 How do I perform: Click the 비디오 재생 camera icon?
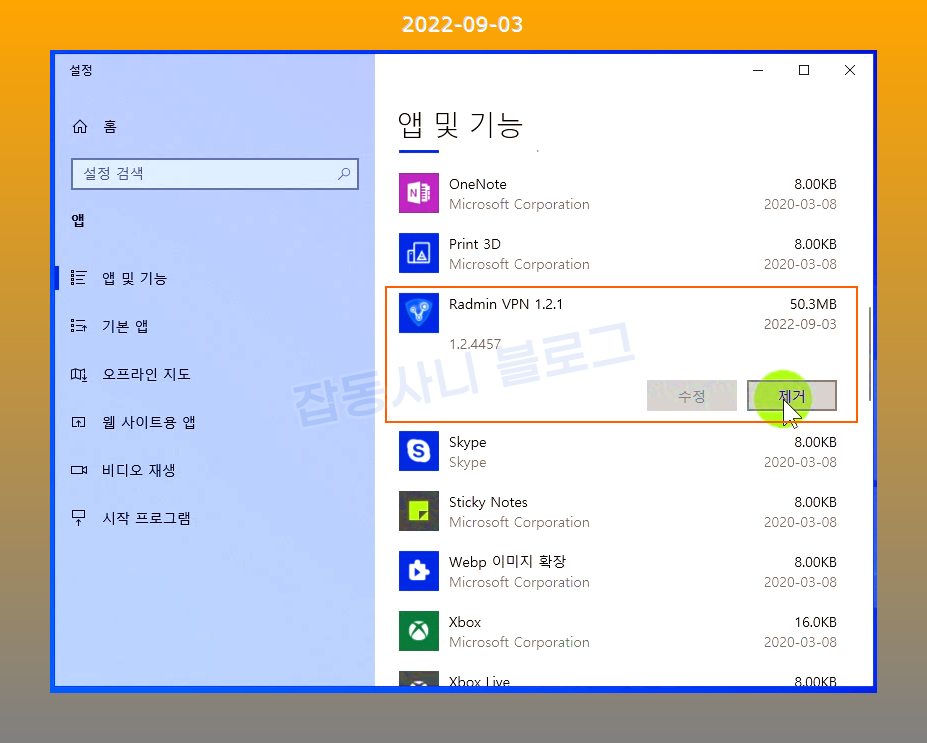(x=79, y=470)
